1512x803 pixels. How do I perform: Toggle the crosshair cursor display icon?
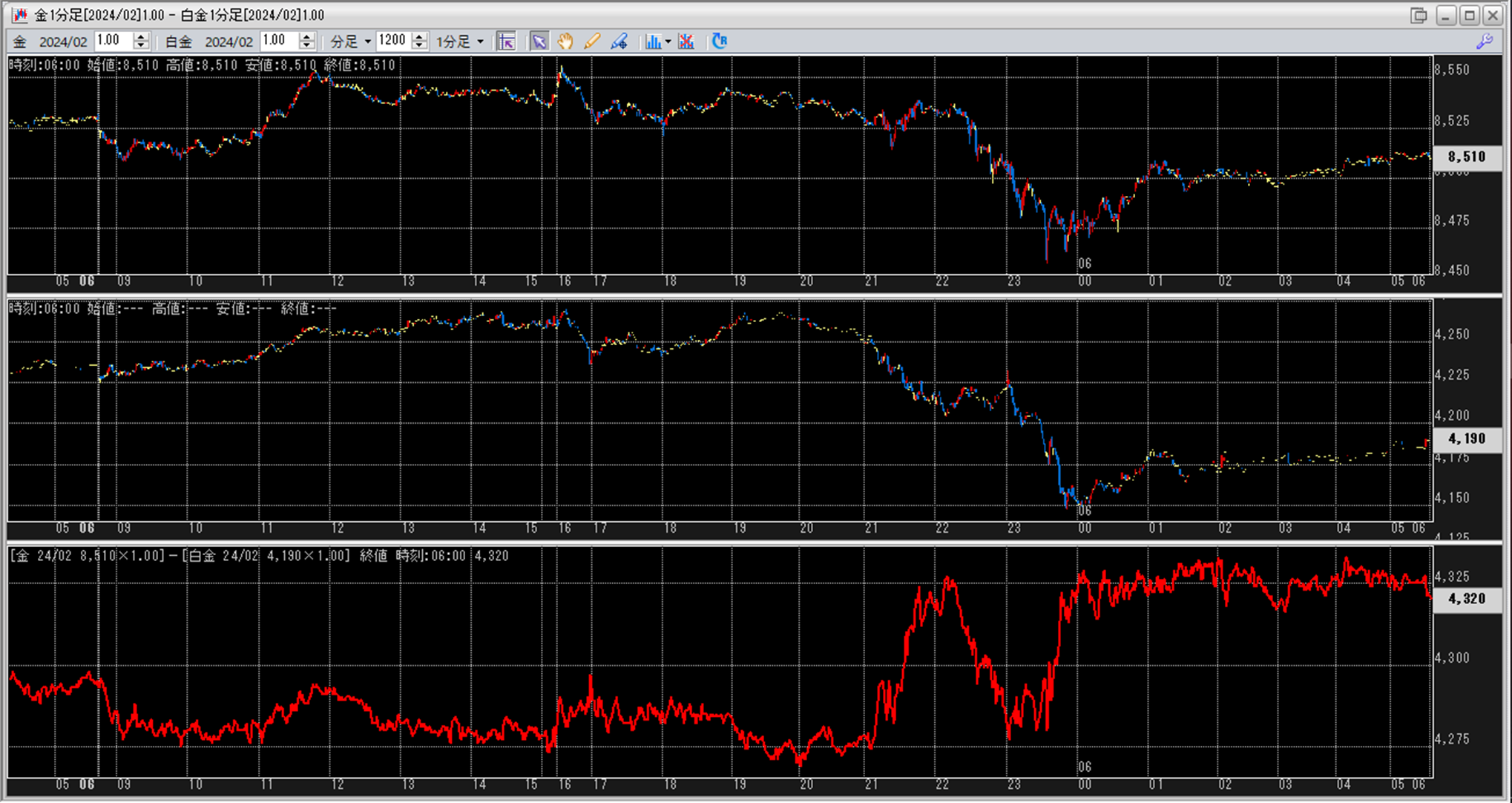click(506, 42)
